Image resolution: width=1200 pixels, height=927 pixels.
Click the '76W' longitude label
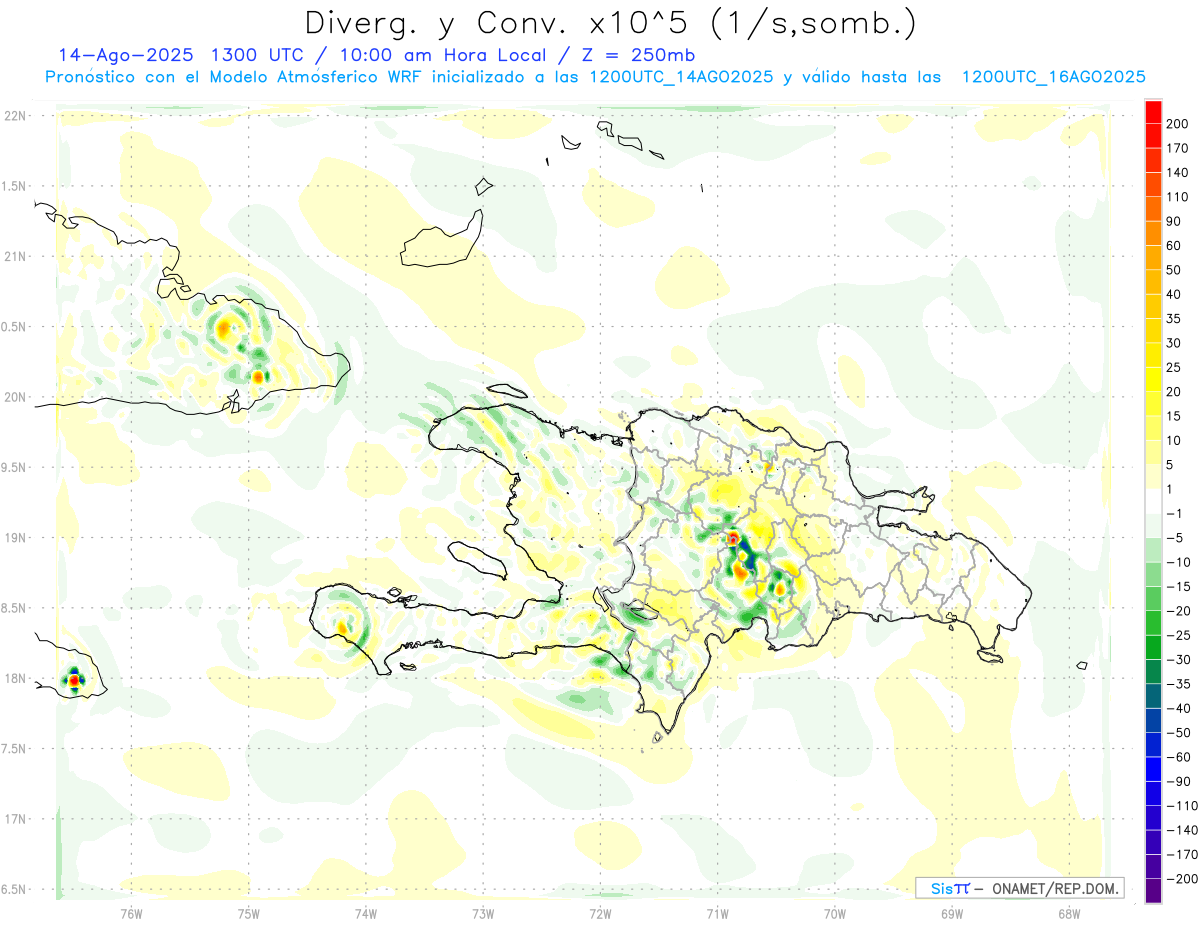[131, 913]
